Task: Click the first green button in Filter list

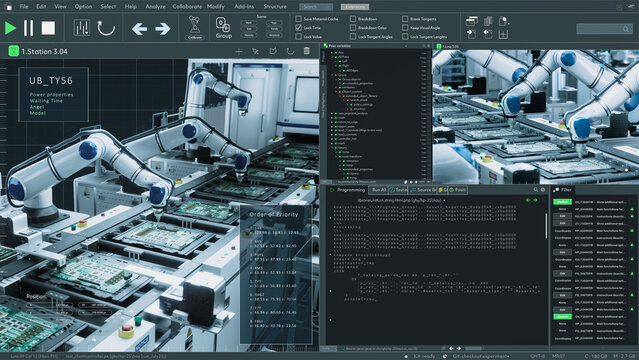Action: click(x=562, y=202)
